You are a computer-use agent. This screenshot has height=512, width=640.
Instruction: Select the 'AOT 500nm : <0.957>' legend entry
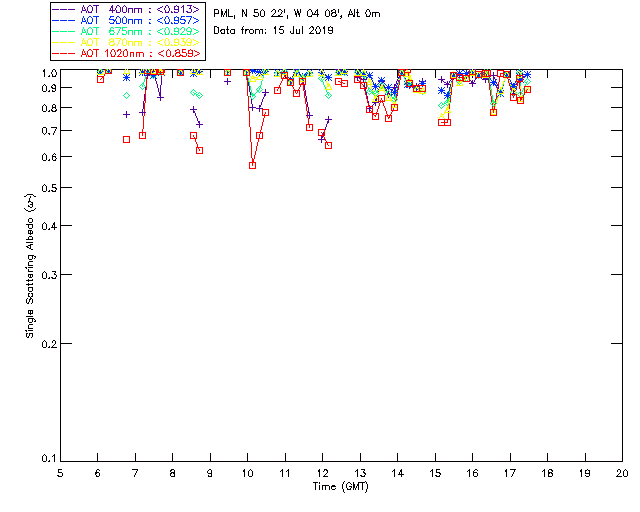click(126, 20)
